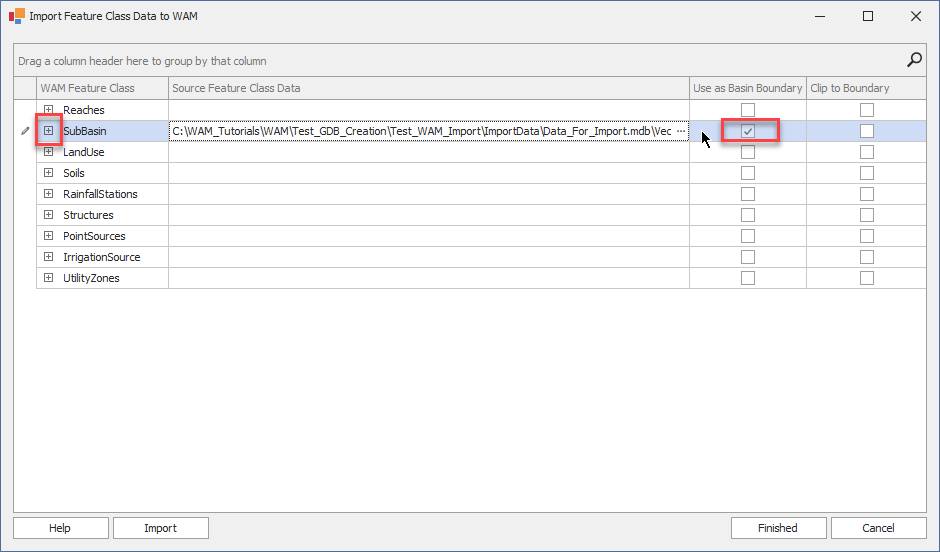Select the SubBasin feature class text
940x552 pixels.
(x=85, y=131)
